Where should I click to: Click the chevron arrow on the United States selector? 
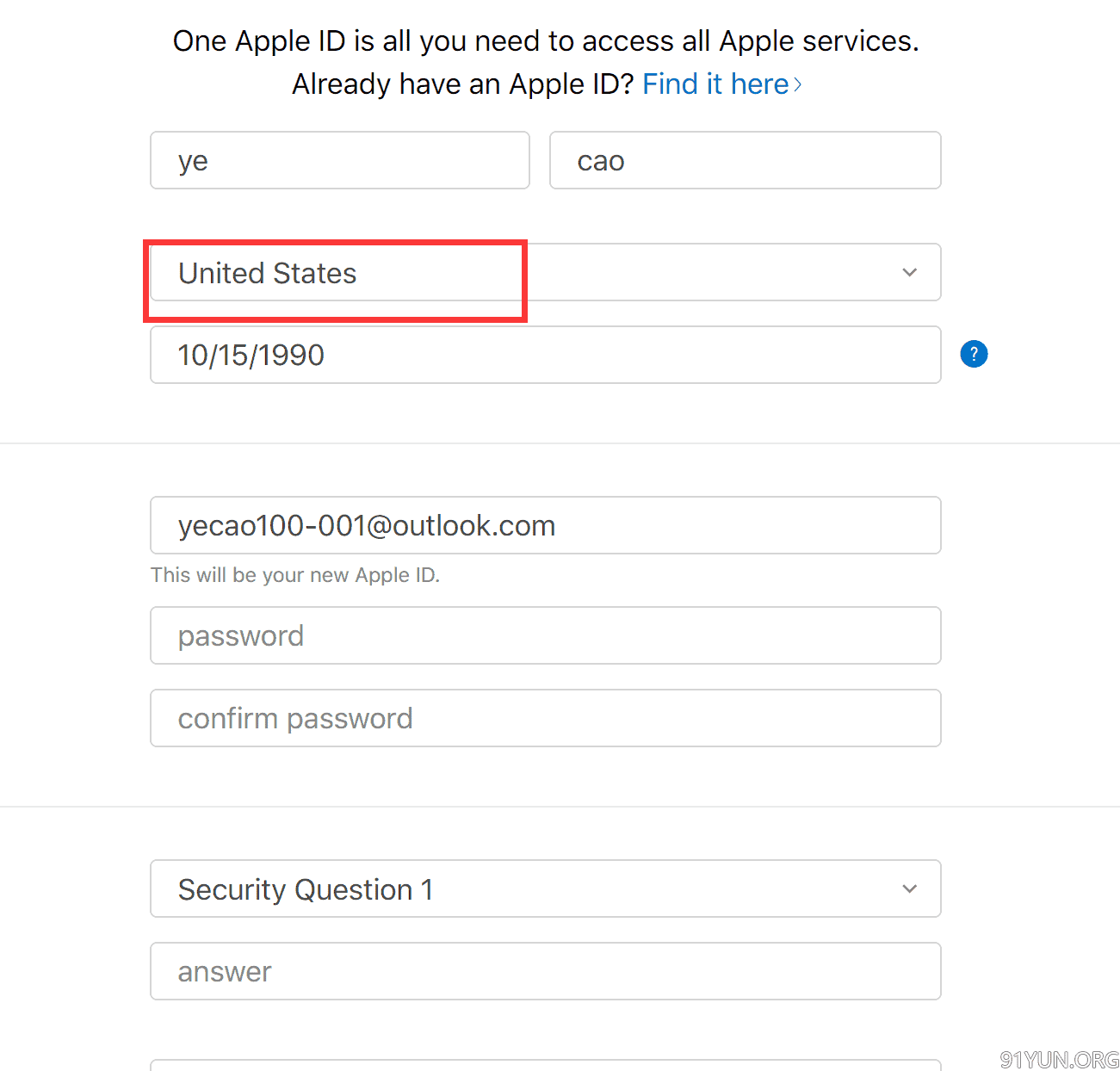(x=909, y=273)
